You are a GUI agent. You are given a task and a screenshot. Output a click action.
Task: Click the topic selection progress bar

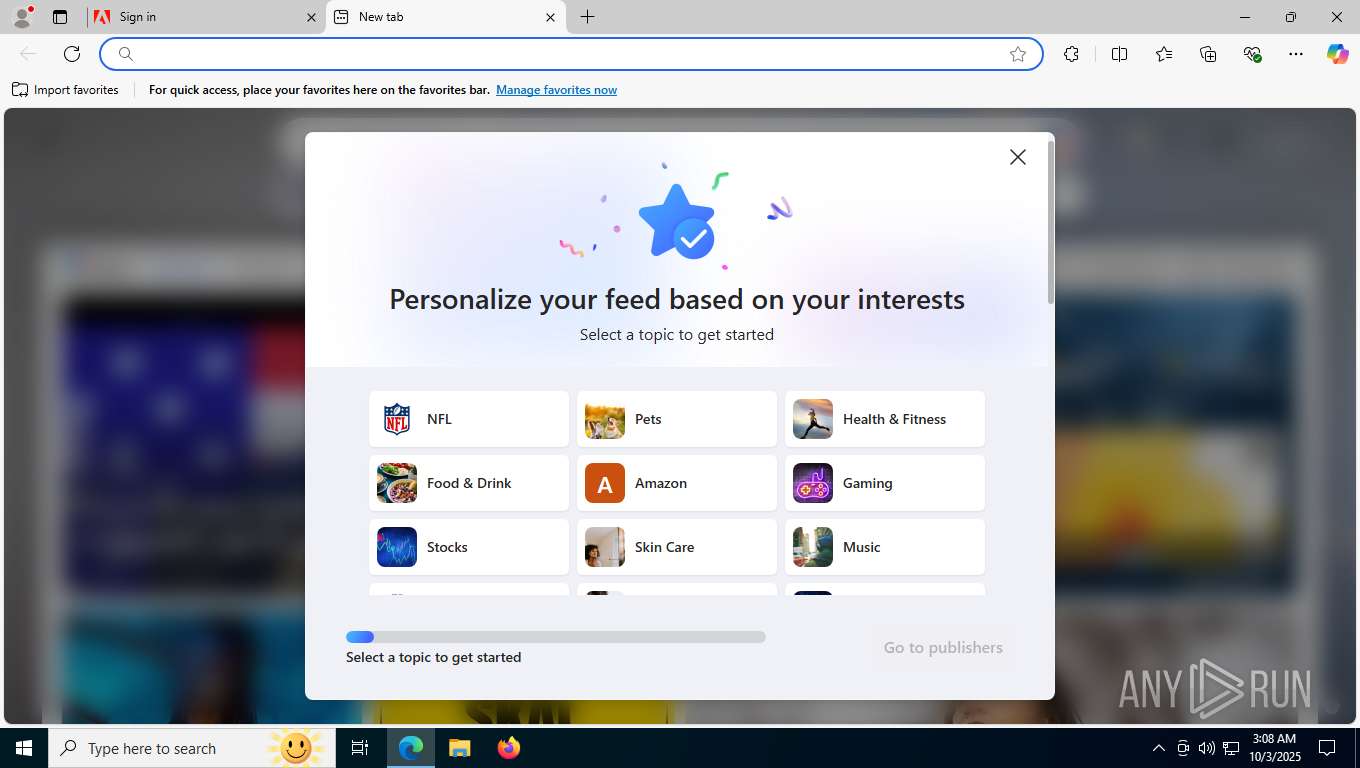click(x=556, y=637)
